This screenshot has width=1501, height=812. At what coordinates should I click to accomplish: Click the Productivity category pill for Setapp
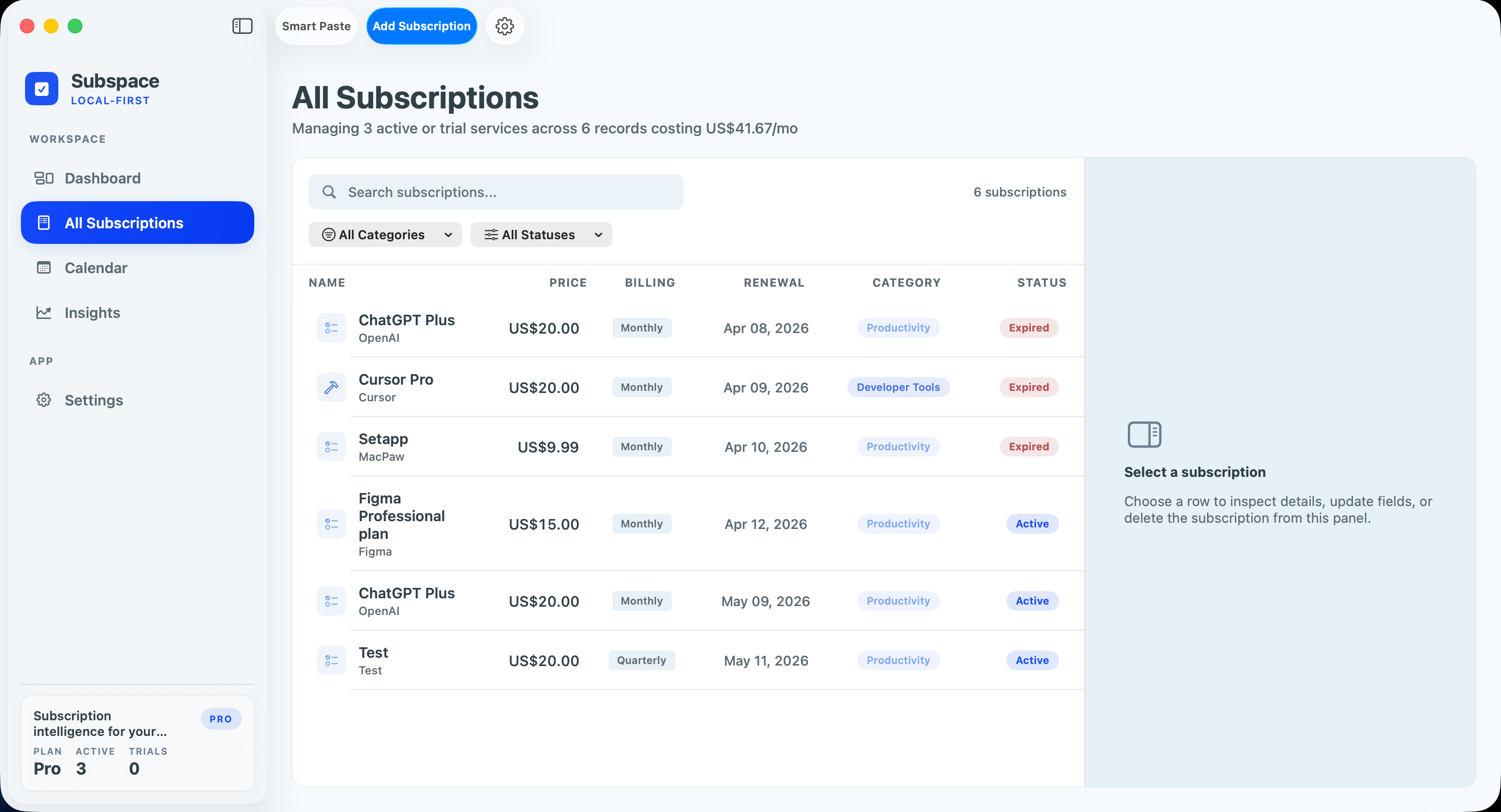pyautogui.click(x=897, y=446)
